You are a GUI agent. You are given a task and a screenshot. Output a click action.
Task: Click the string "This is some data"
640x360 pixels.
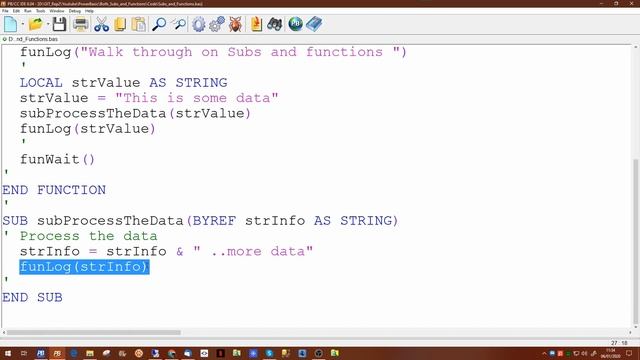[x=197, y=98]
